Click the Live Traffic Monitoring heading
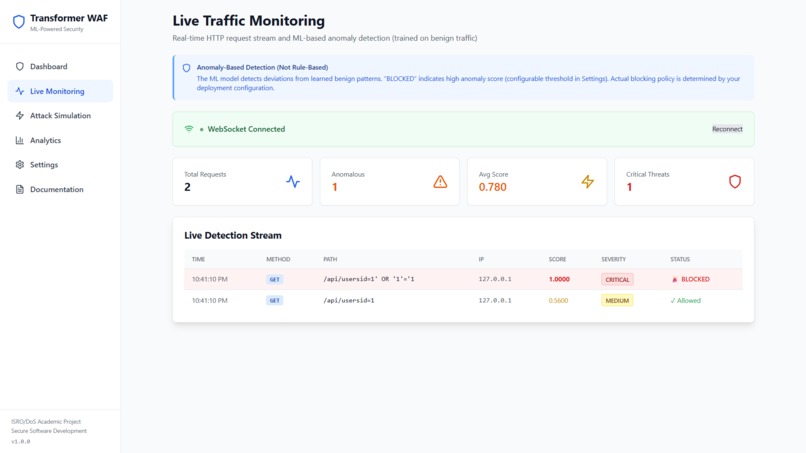806x453 pixels. coord(249,21)
